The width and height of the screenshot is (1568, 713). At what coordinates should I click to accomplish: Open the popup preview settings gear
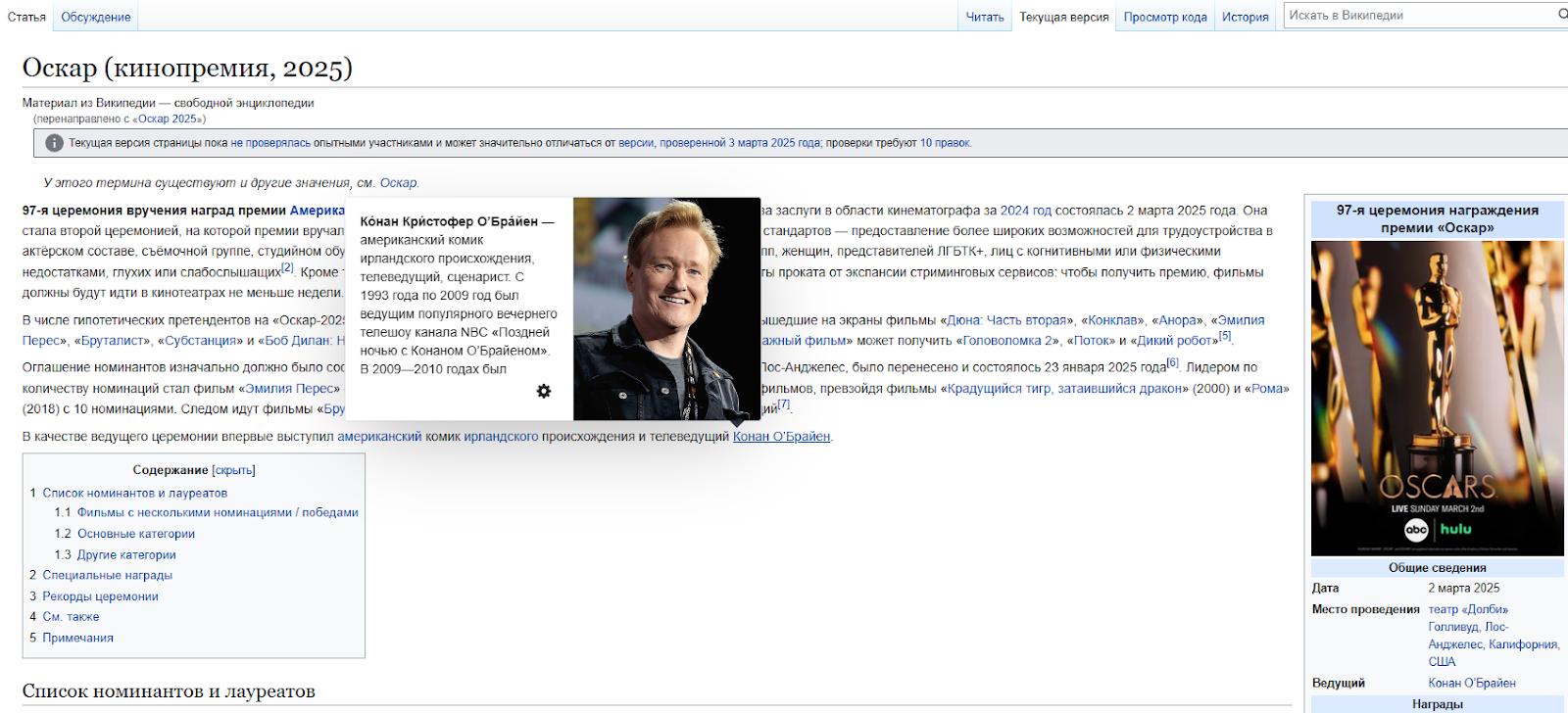(544, 391)
